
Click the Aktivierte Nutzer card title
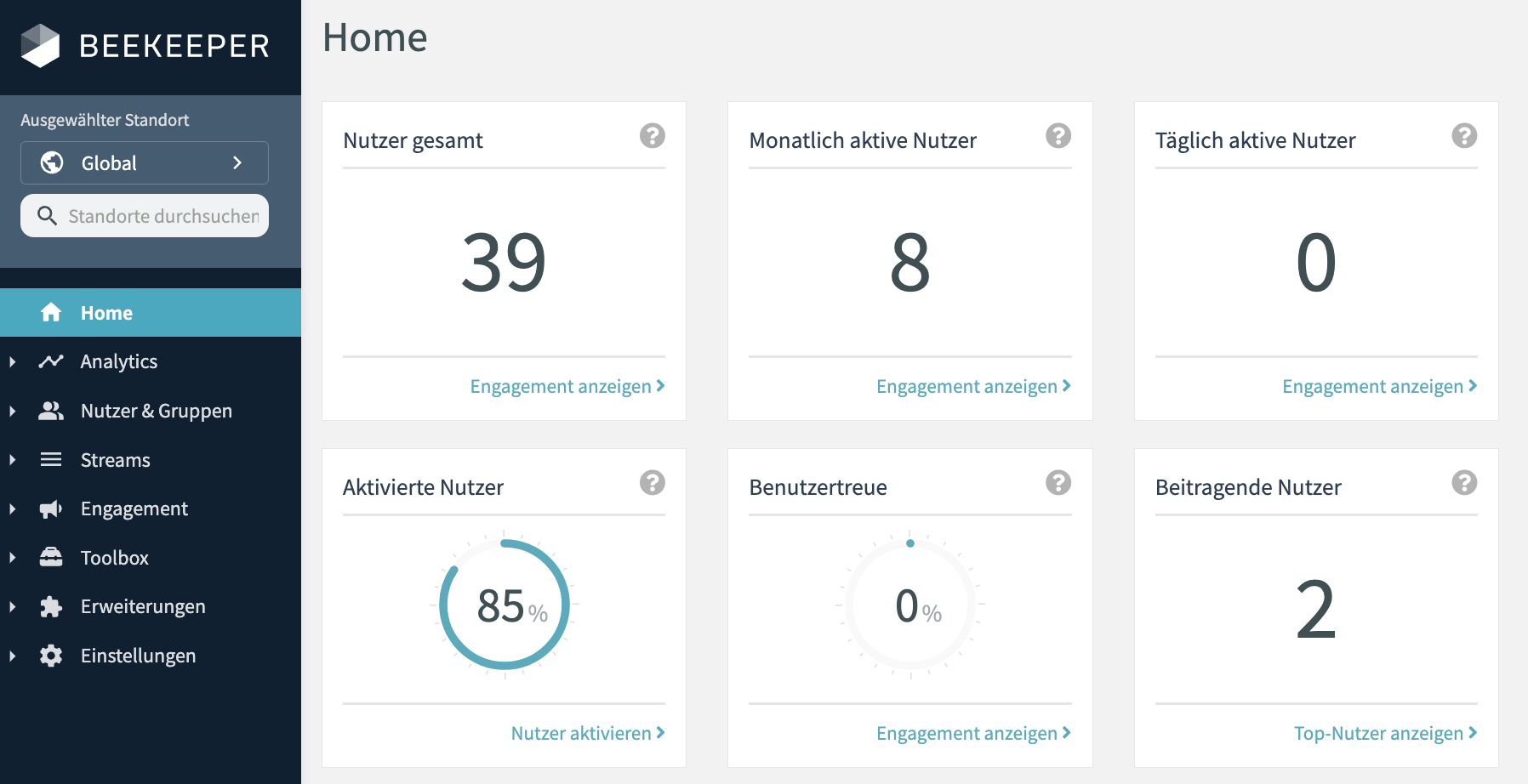tap(423, 487)
